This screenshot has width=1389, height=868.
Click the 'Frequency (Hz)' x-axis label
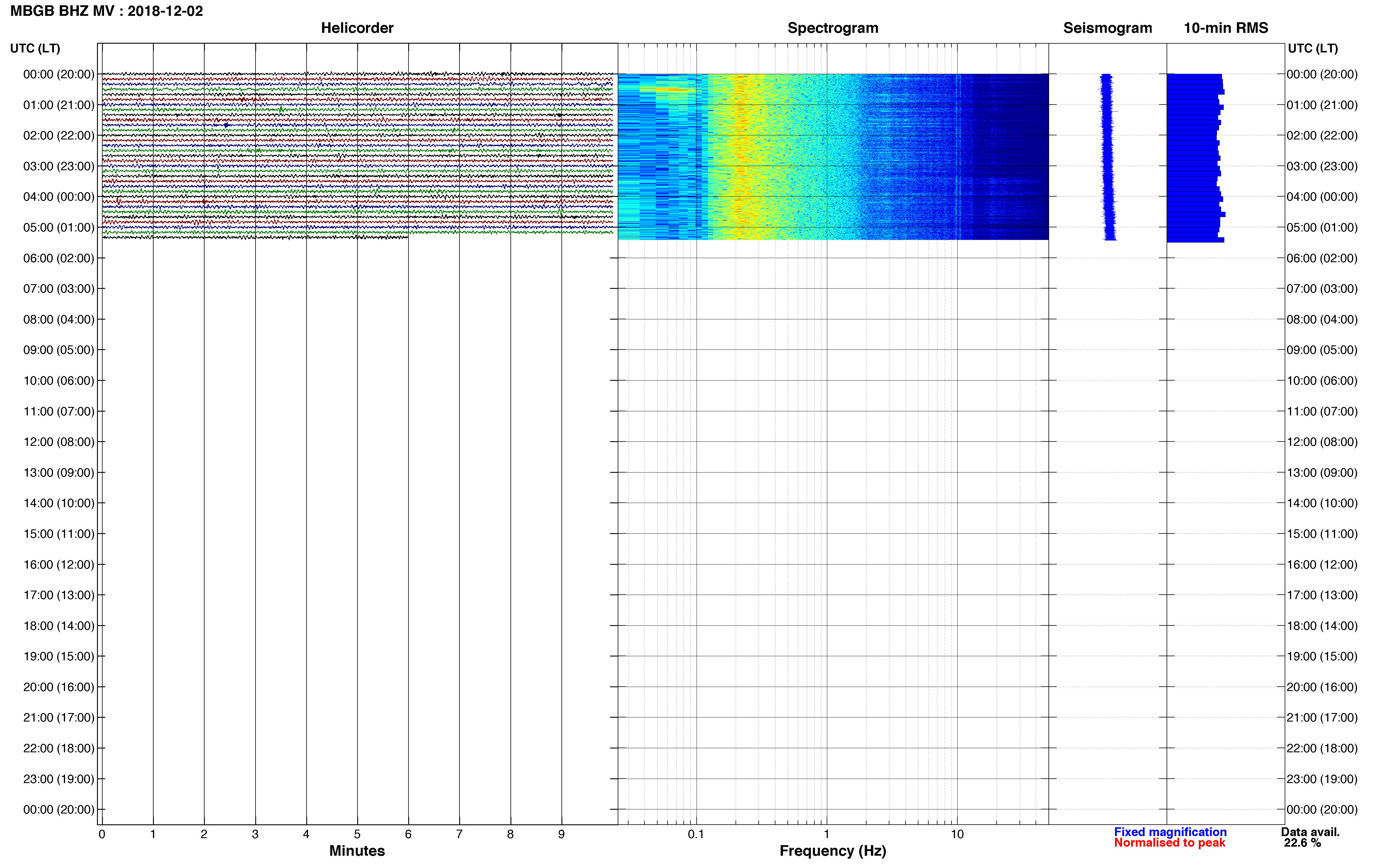pos(833,851)
